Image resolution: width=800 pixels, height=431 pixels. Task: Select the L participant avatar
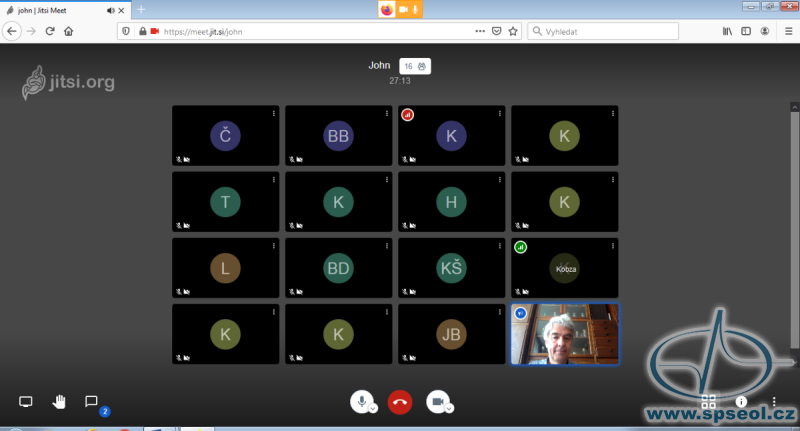[225, 268]
